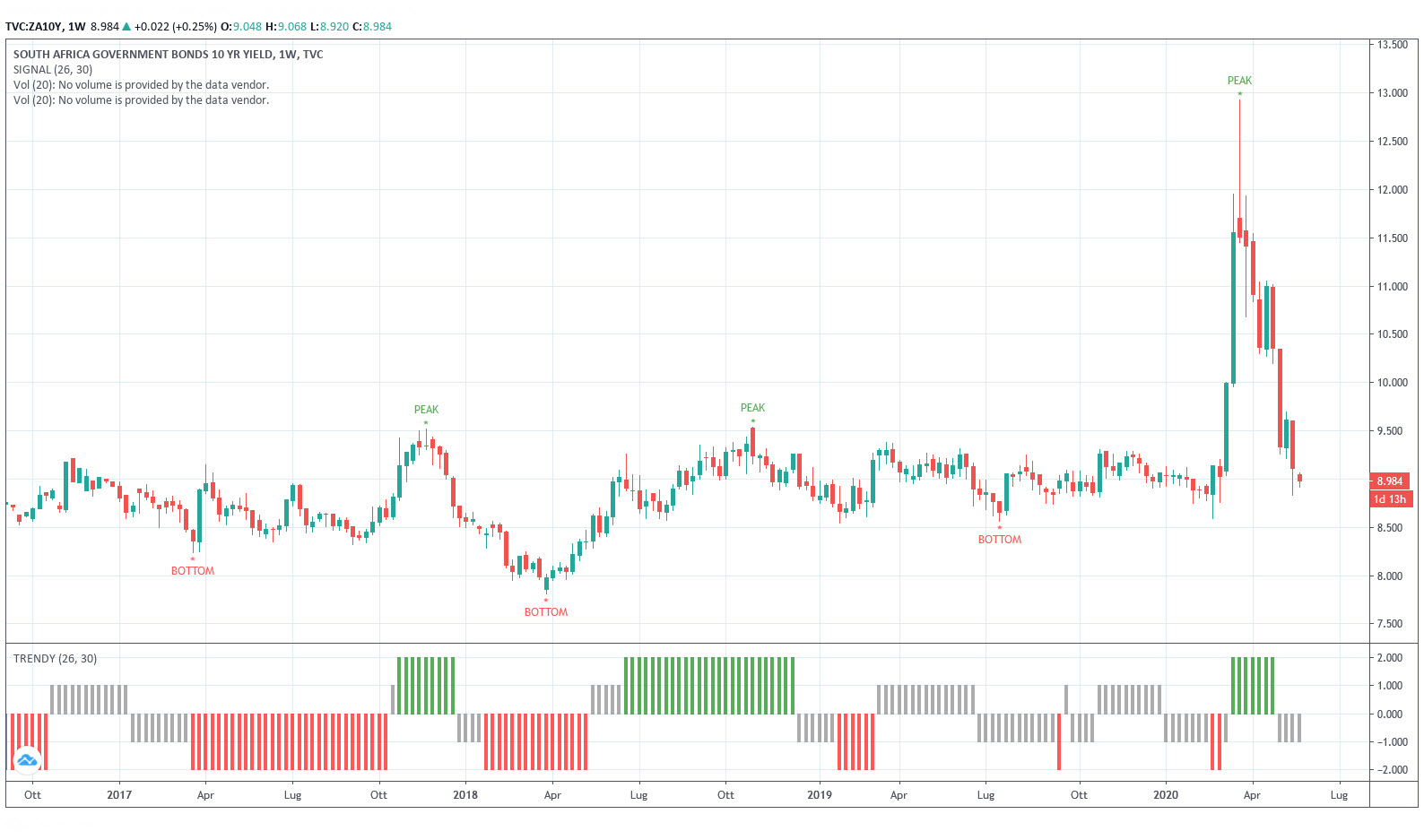The width and height of the screenshot is (1424, 840).
Task: Click the PEAK marker near October 2018
Action: tap(752, 408)
